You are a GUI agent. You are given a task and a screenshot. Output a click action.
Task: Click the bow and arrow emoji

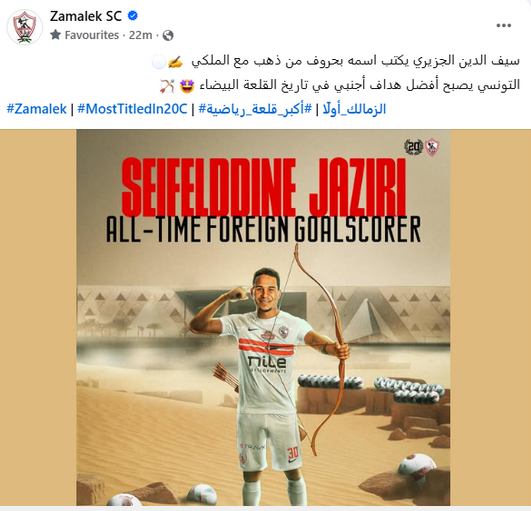pyautogui.click(x=167, y=86)
